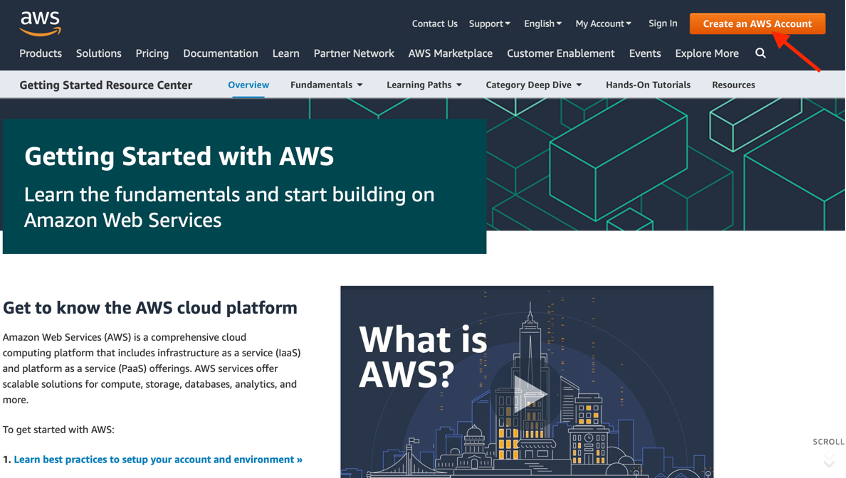Click the AWS logo

tap(40, 24)
